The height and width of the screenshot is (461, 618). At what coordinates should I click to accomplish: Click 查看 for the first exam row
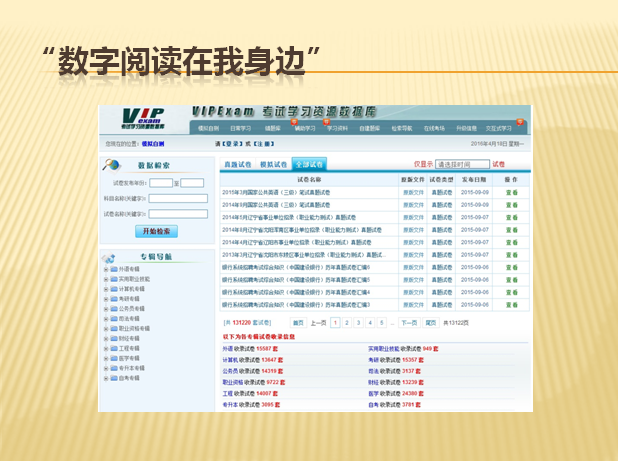coord(511,190)
